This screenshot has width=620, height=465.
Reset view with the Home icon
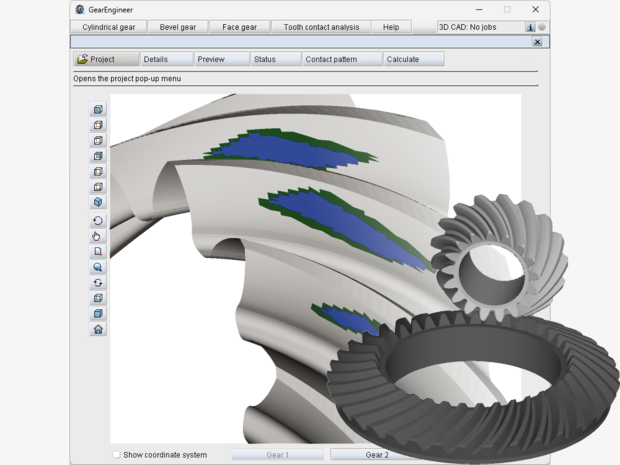tap(98, 329)
